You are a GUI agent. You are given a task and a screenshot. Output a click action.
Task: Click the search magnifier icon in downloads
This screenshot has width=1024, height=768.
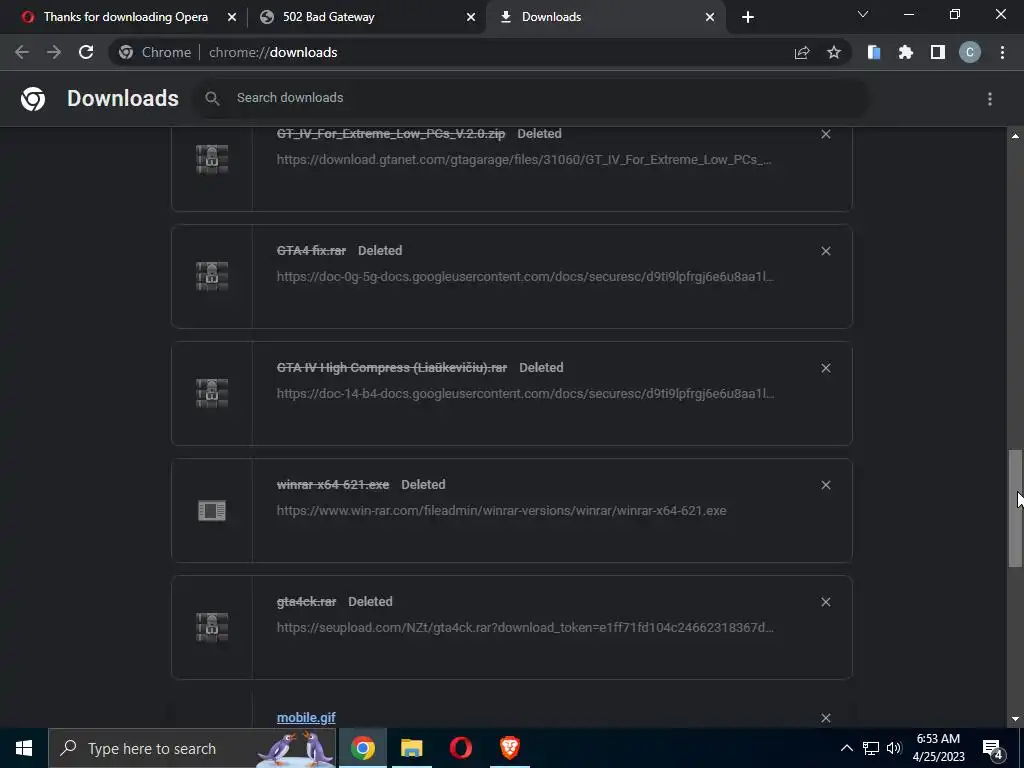(212, 98)
